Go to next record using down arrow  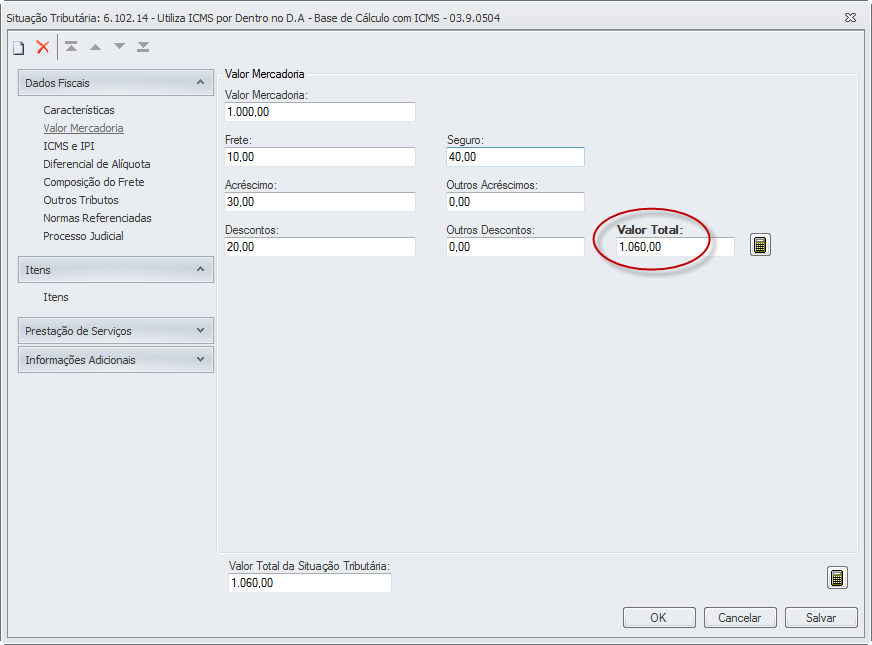click(x=120, y=47)
